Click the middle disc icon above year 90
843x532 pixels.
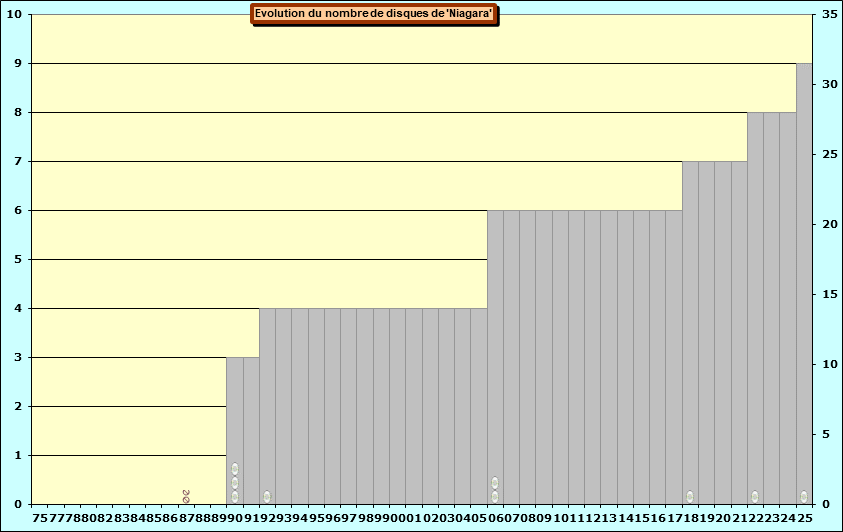click(x=235, y=483)
